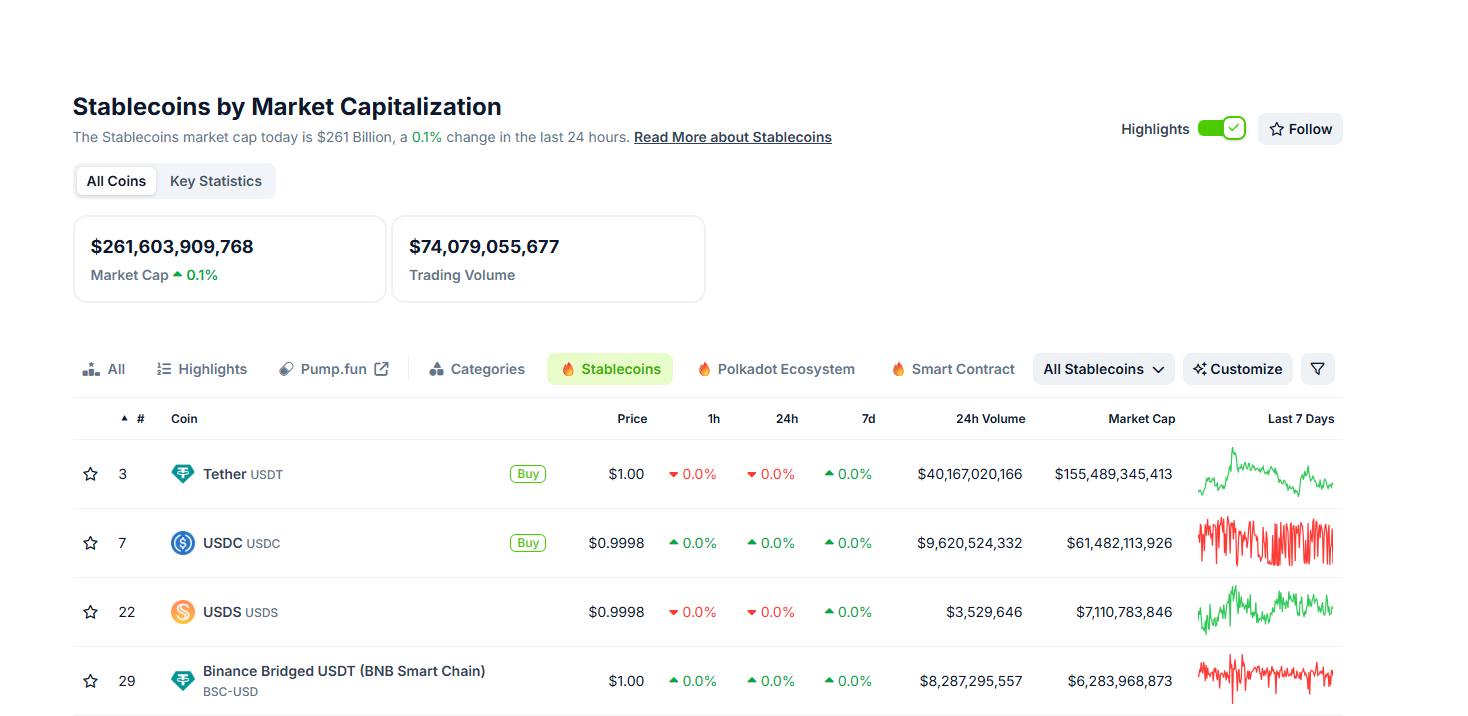Click the Tether coin logo icon

182,474
